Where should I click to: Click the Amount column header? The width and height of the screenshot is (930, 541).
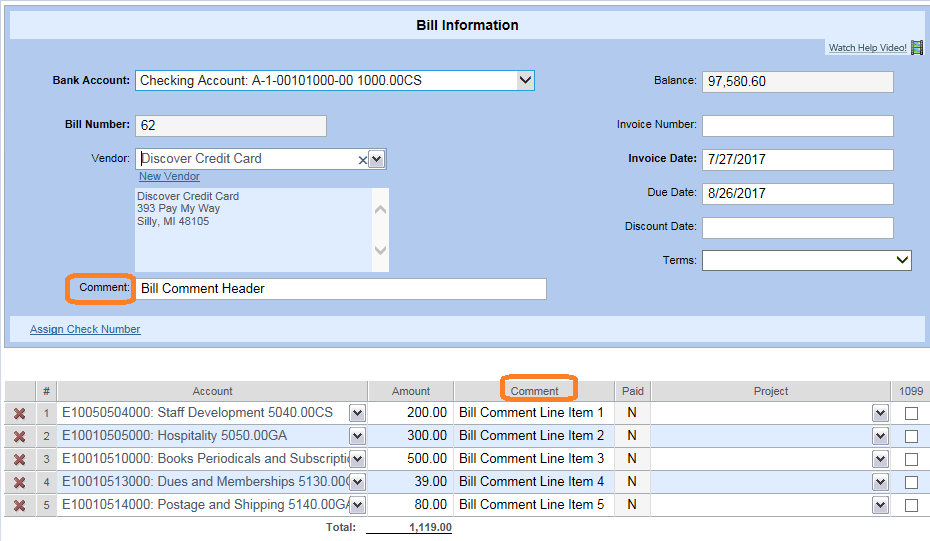click(x=411, y=391)
